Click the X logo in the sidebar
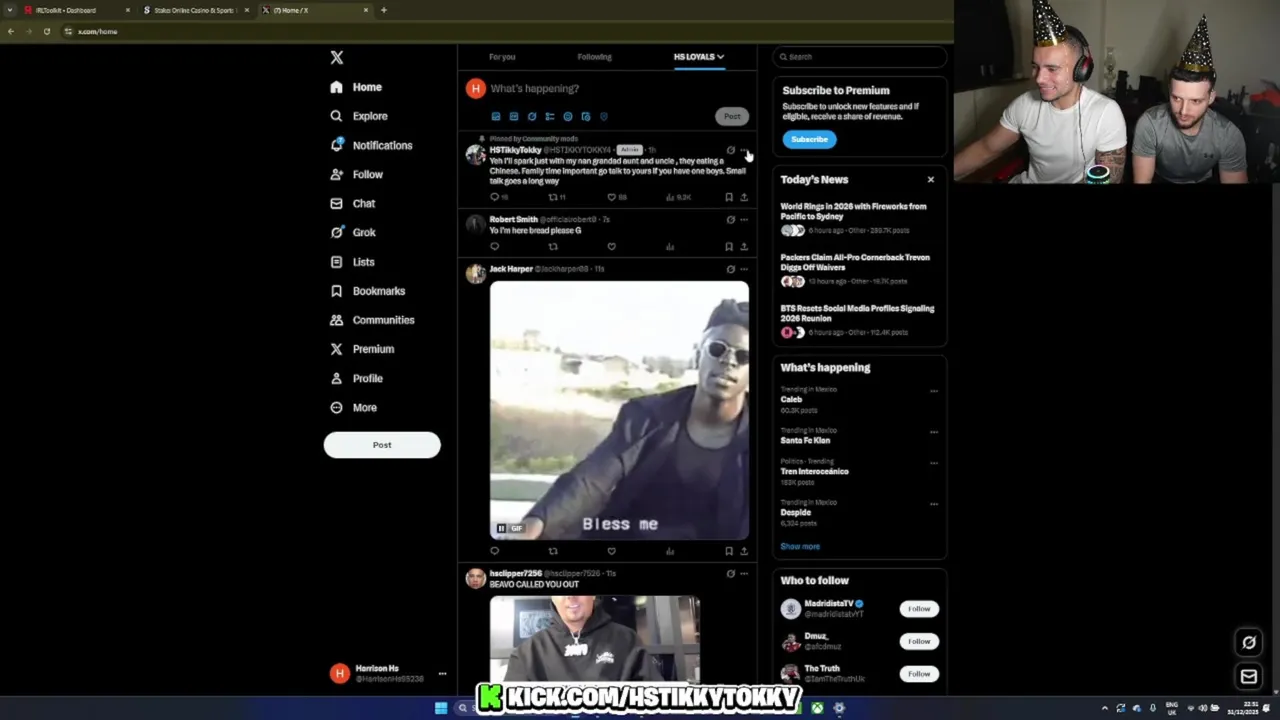 (x=337, y=58)
